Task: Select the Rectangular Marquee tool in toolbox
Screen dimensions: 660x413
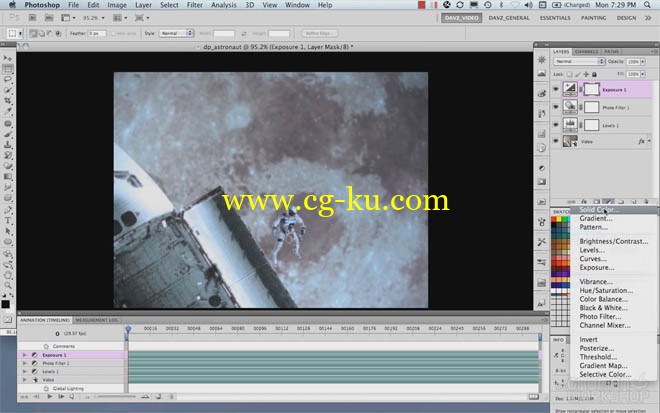Action: pyautogui.click(x=8, y=69)
